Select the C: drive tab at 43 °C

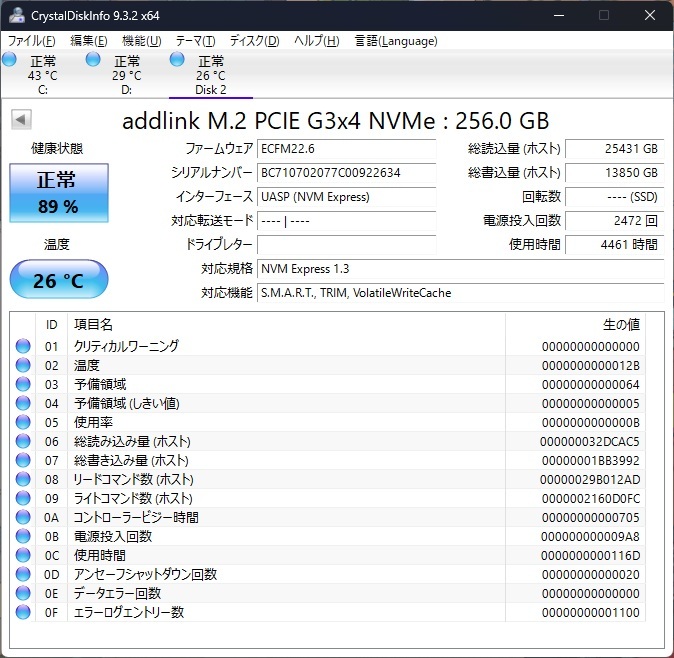tap(43, 75)
